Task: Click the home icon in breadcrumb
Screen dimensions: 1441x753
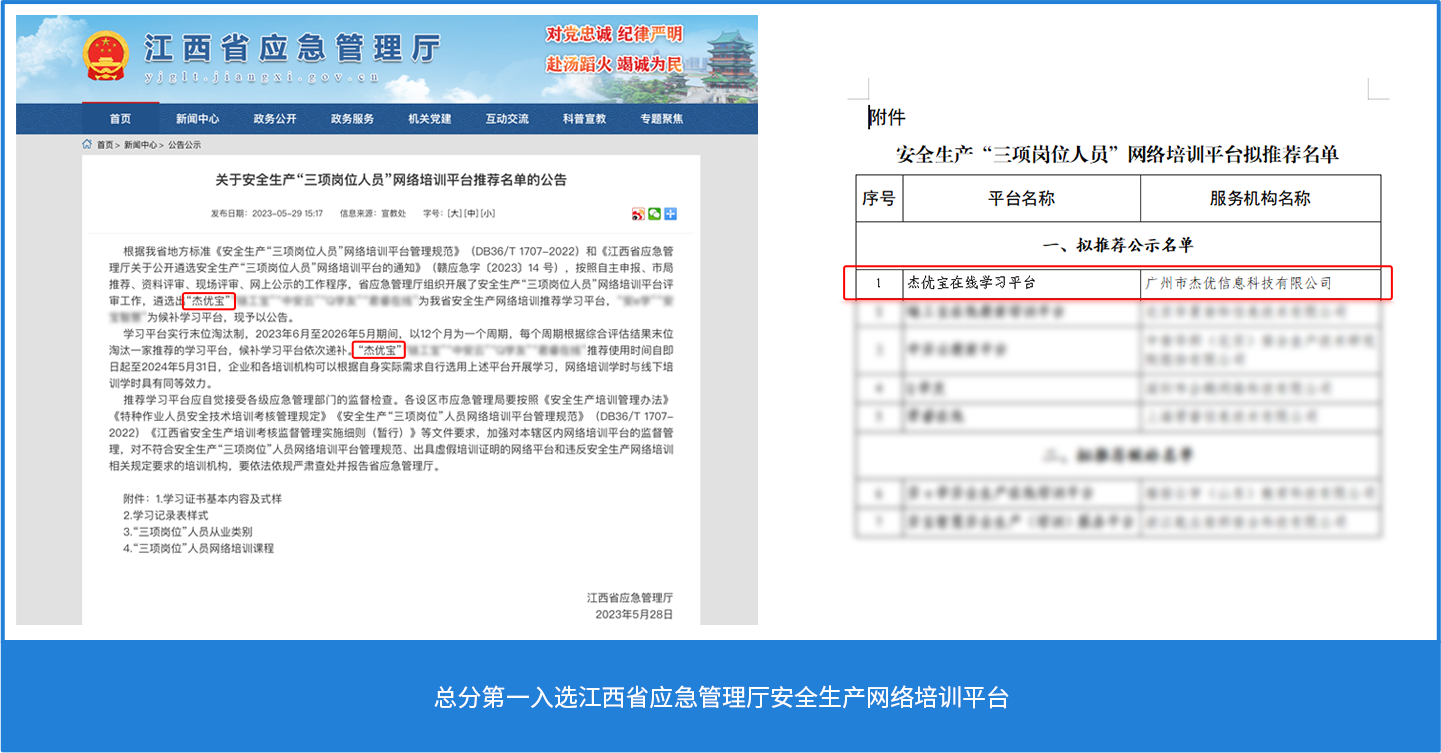Action: 87,144
